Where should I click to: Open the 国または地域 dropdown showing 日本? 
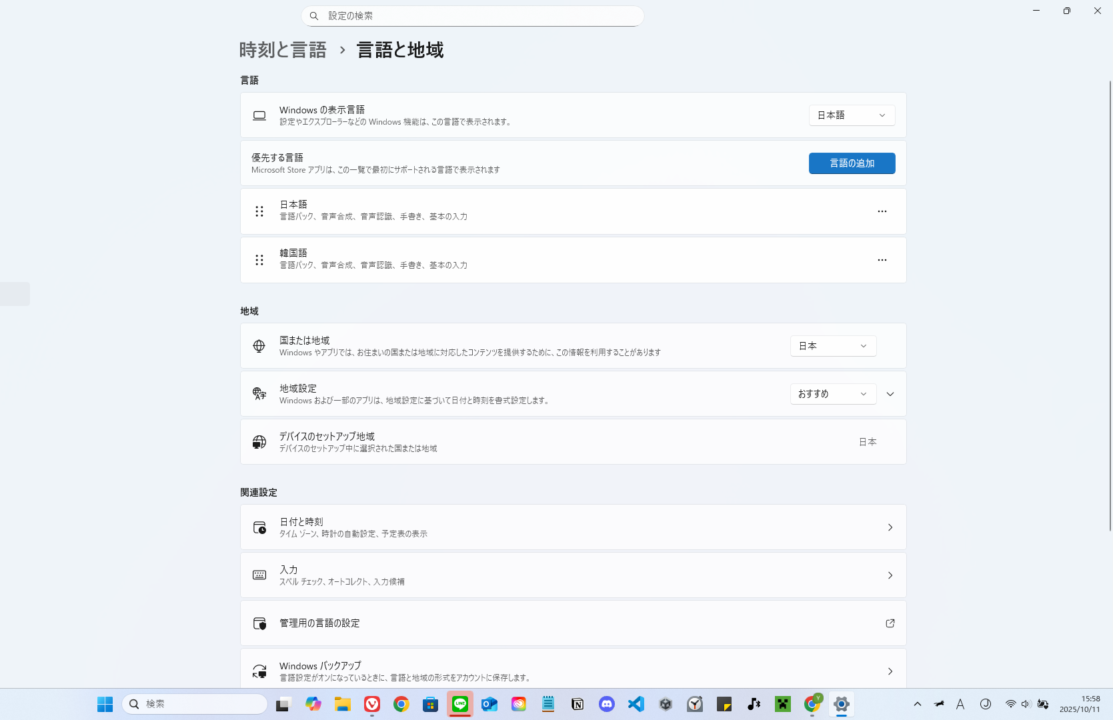point(833,345)
